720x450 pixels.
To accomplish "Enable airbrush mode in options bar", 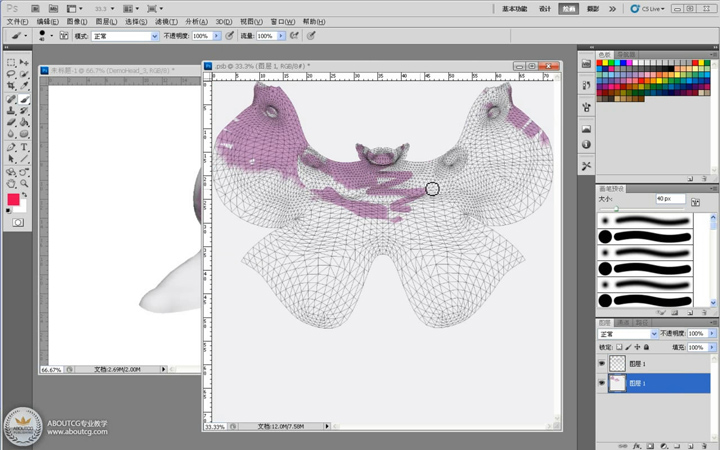I will click(294, 35).
